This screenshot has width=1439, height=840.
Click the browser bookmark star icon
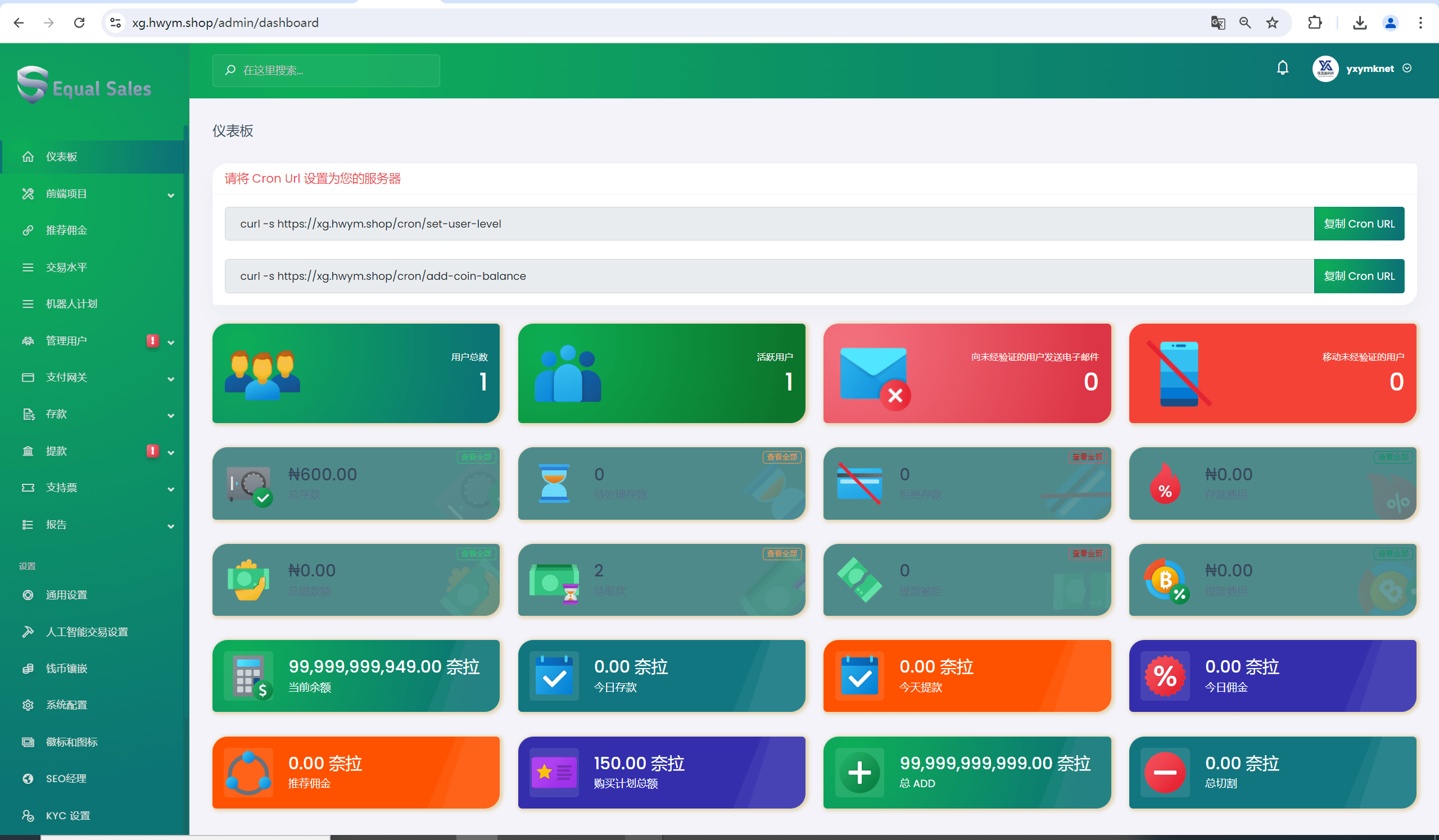point(1272,23)
